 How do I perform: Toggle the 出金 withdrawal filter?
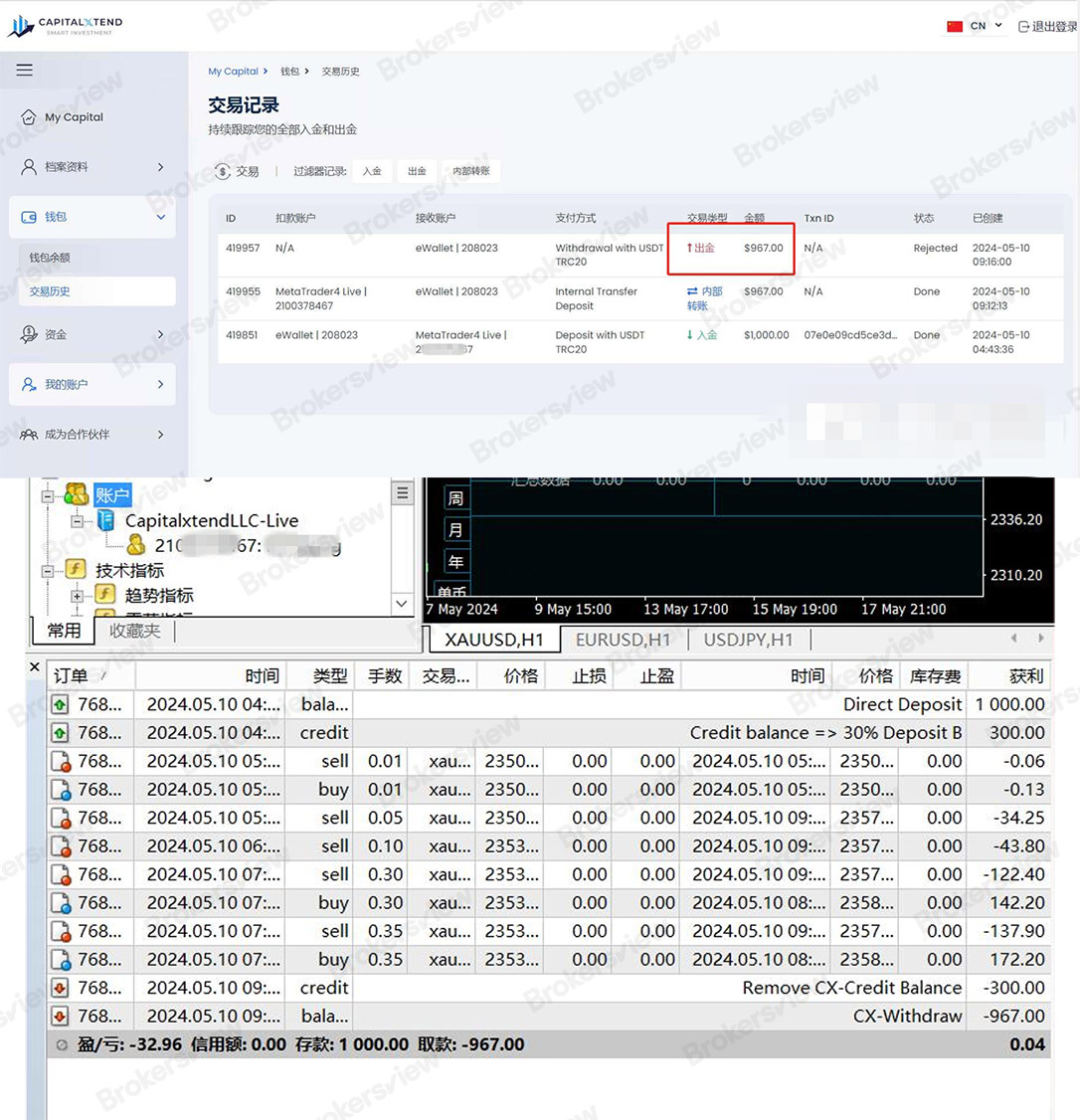tap(417, 171)
